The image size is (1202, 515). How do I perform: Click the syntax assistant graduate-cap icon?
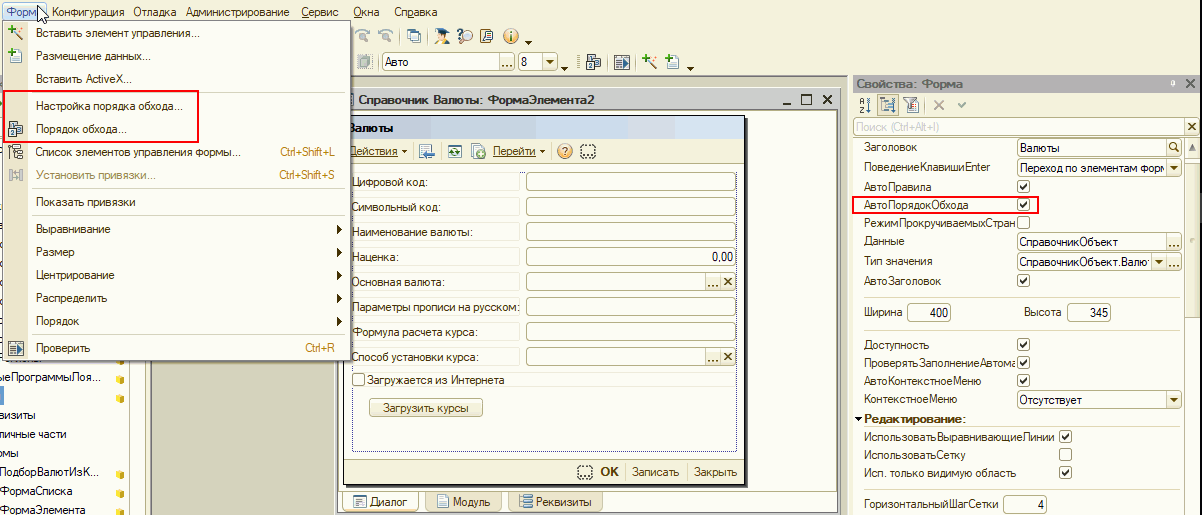coord(441,36)
